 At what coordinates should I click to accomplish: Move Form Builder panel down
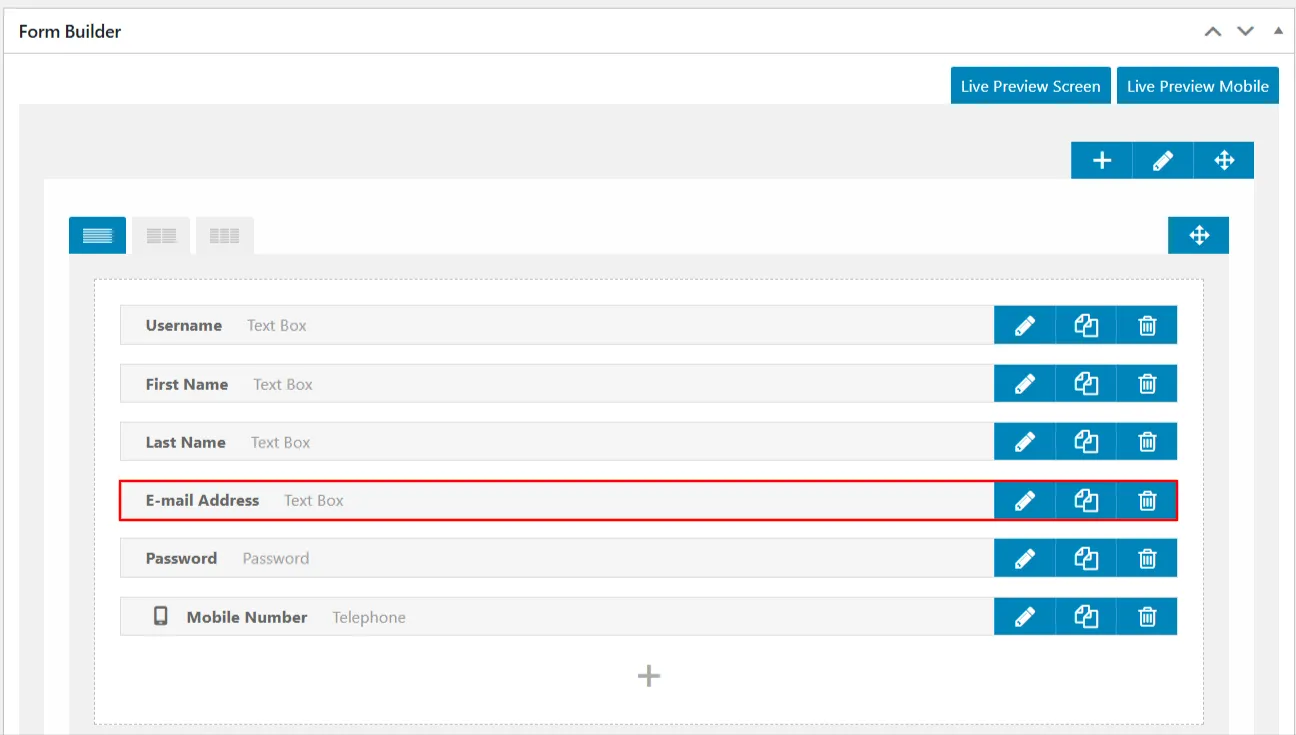pyautogui.click(x=1245, y=31)
